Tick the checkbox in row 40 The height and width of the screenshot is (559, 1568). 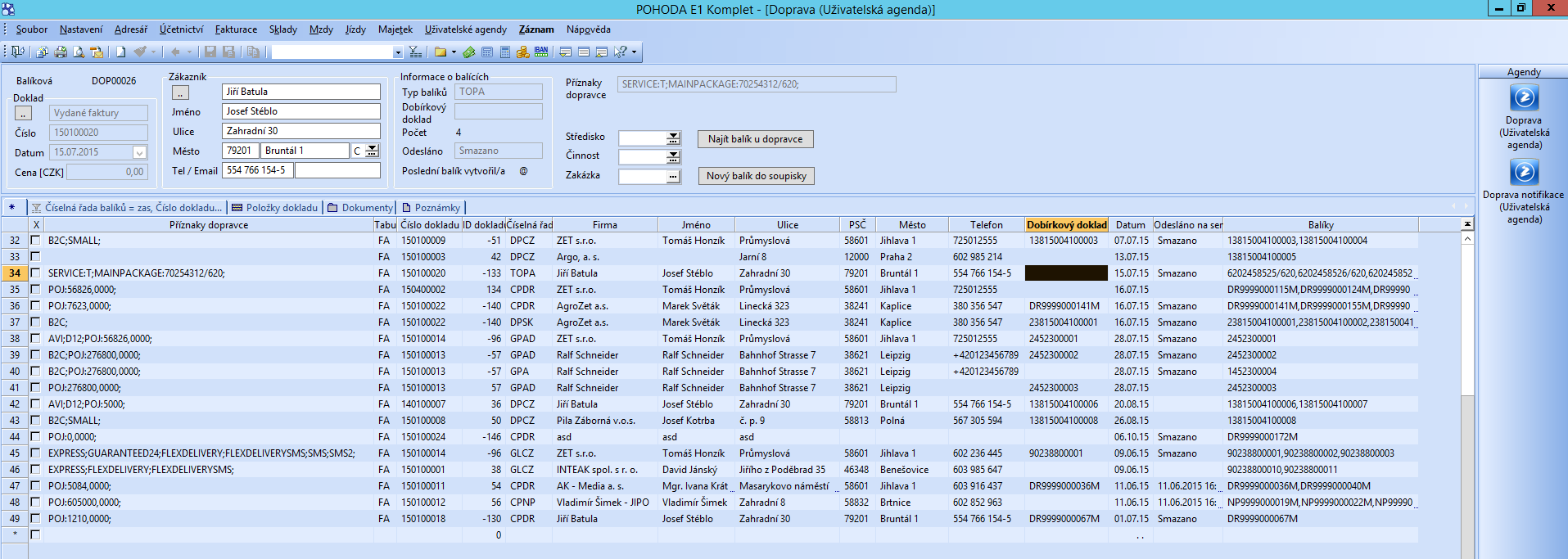(35, 372)
